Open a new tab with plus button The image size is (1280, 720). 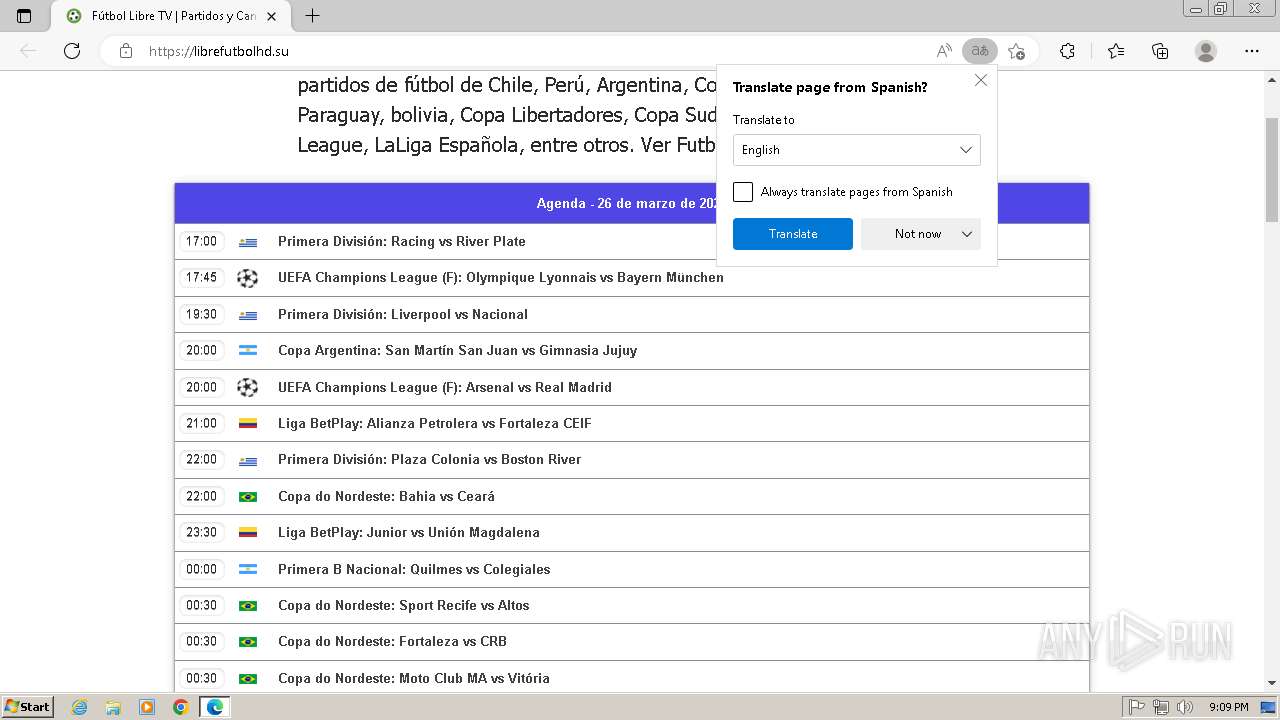[312, 16]
